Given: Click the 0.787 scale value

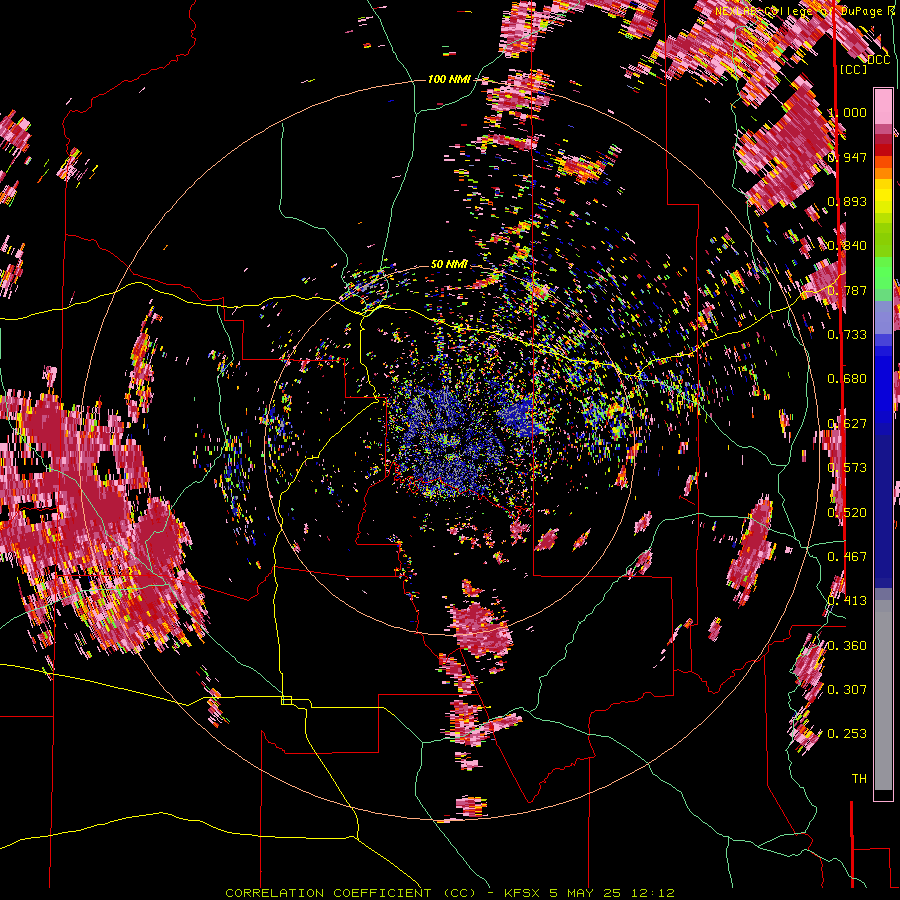Looking at the screenshot, I should (x=847, y=290).
